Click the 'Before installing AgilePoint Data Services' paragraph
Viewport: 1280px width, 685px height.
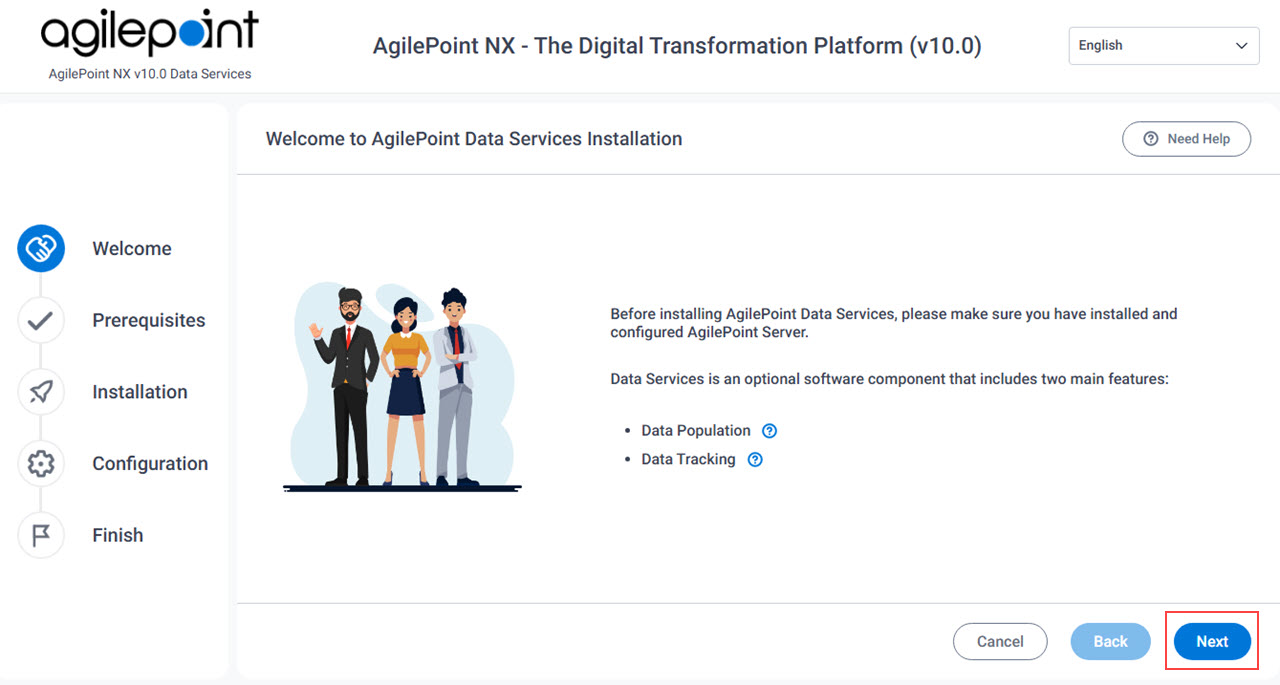pos(894,323)
